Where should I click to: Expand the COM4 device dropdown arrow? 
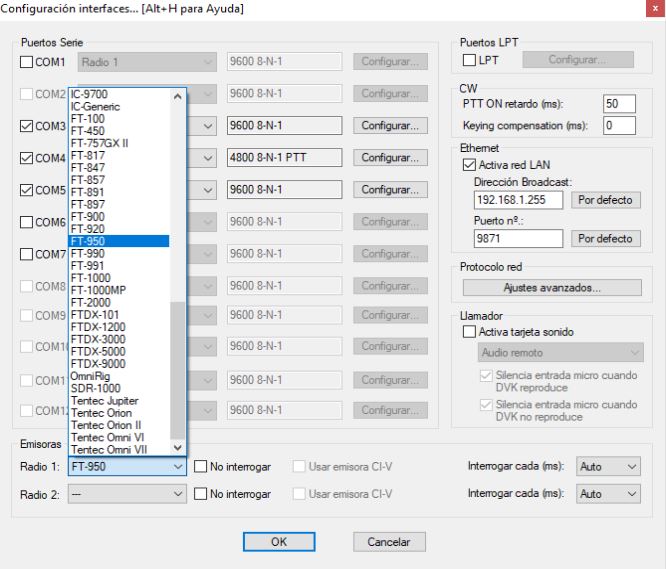click(x=207, y=158)
